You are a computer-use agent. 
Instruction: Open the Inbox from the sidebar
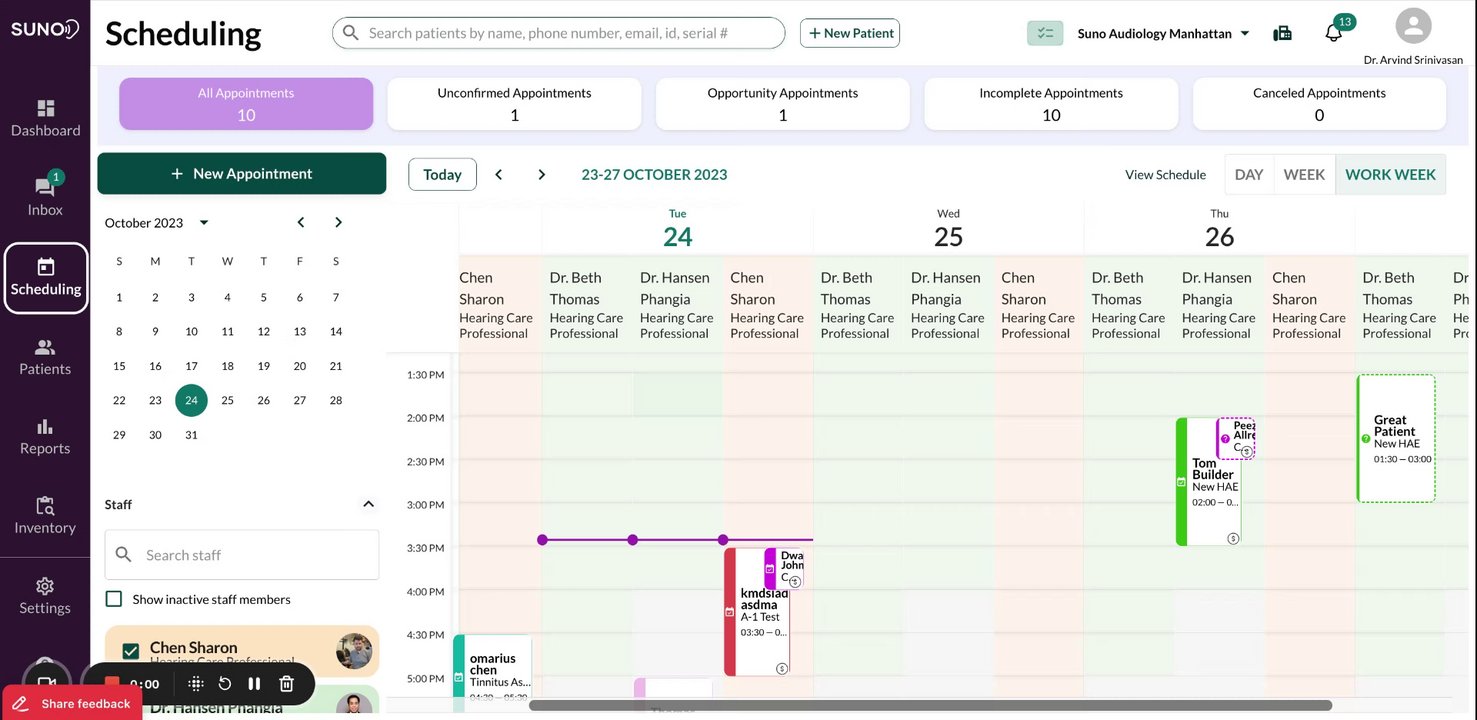(x=45, y=195)
